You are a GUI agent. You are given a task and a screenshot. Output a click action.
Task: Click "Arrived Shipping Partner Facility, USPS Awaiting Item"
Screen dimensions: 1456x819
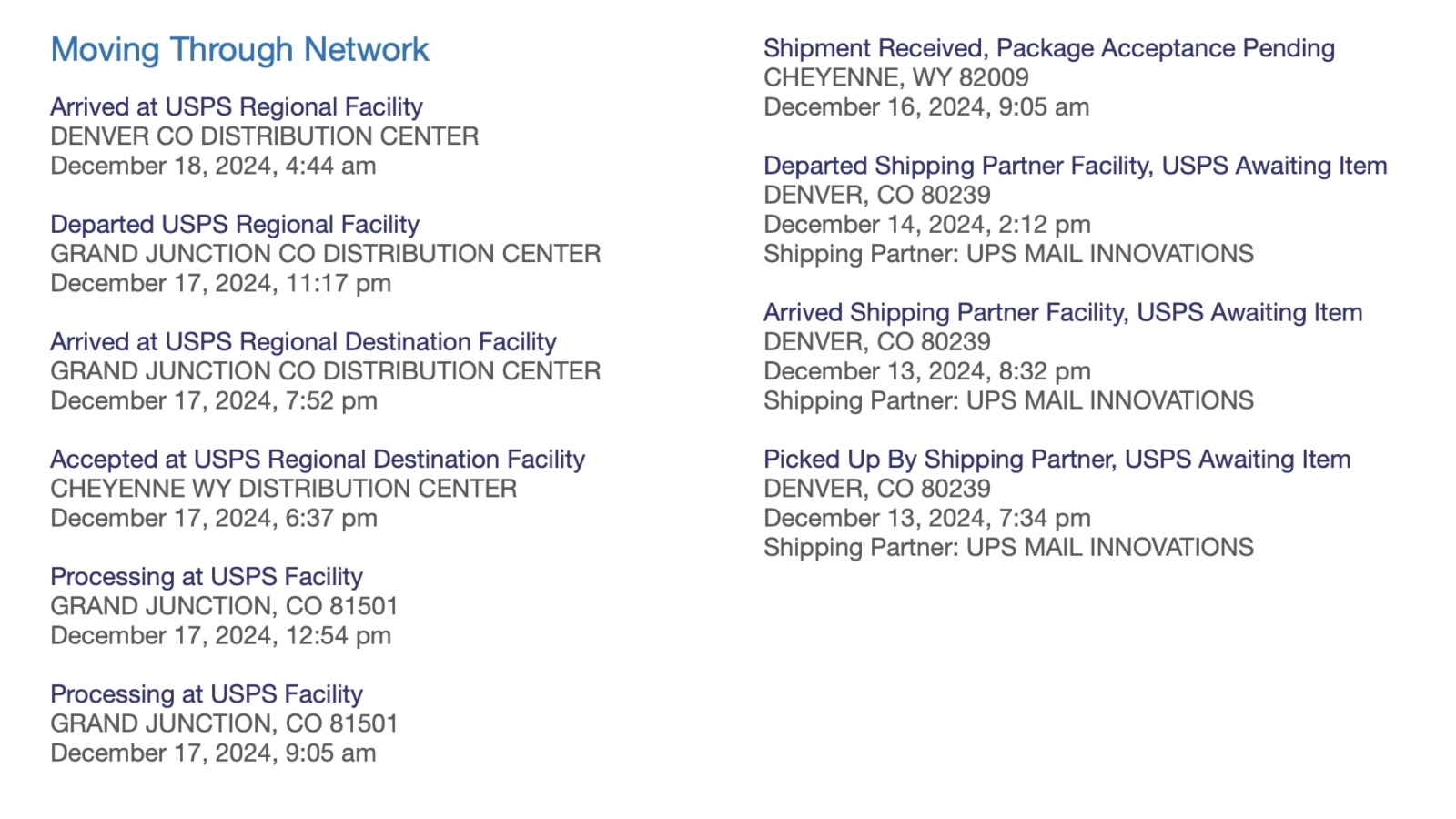click(x=1062, y=312)
